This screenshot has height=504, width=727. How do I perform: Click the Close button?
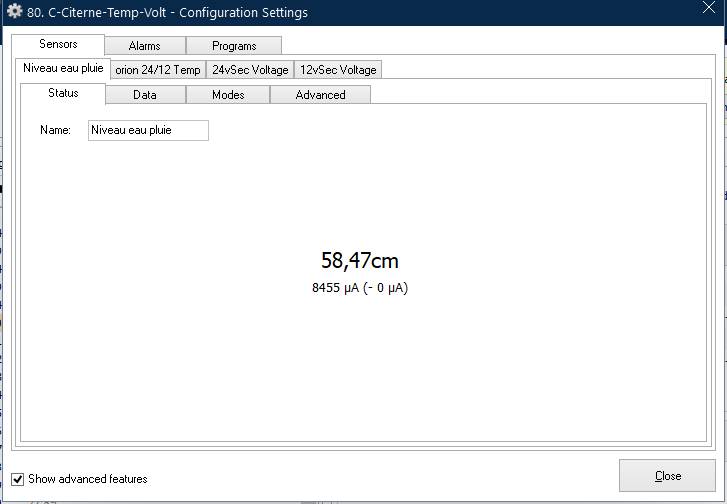coord(667,476)
